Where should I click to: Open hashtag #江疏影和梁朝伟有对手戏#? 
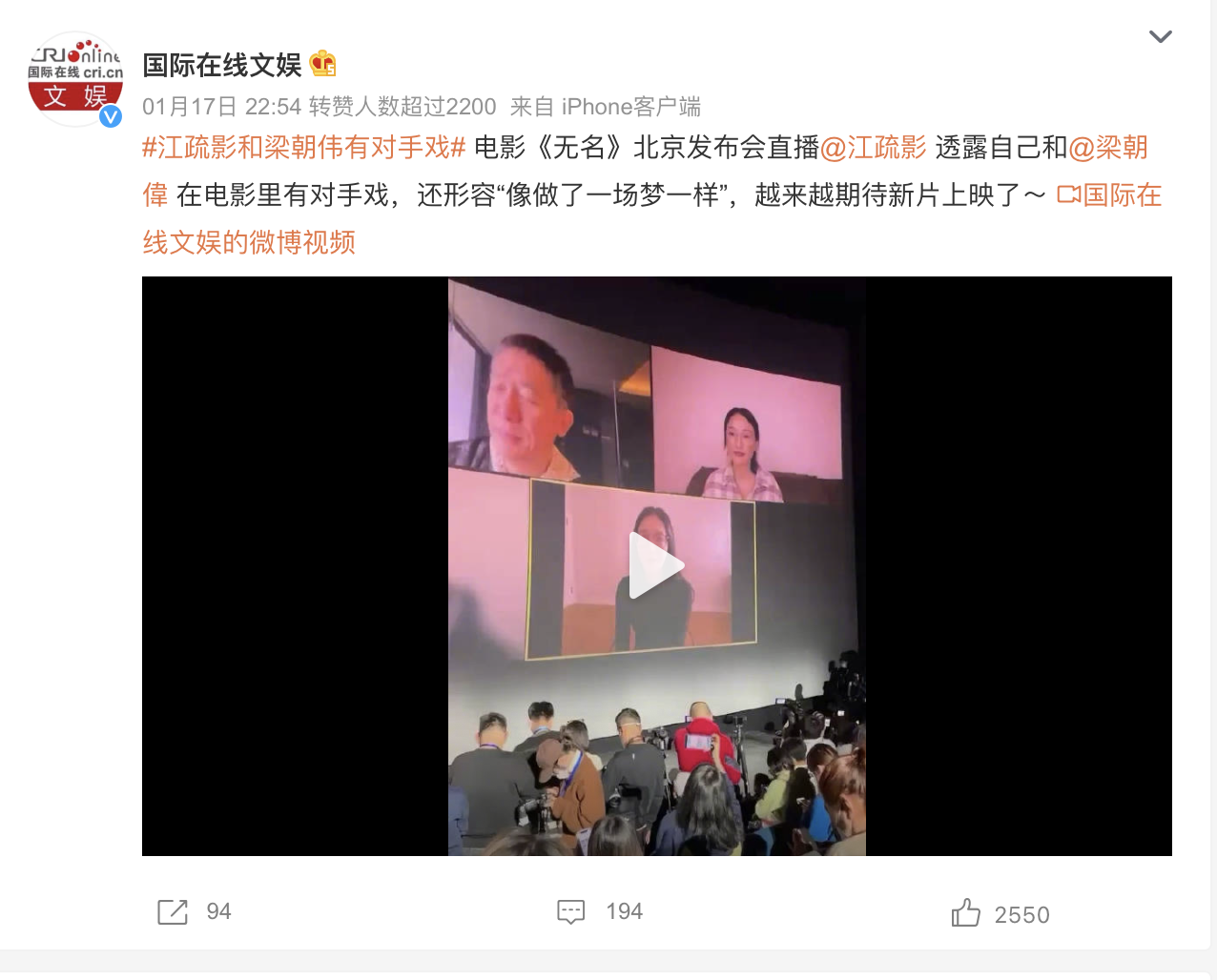pos(304,148)
